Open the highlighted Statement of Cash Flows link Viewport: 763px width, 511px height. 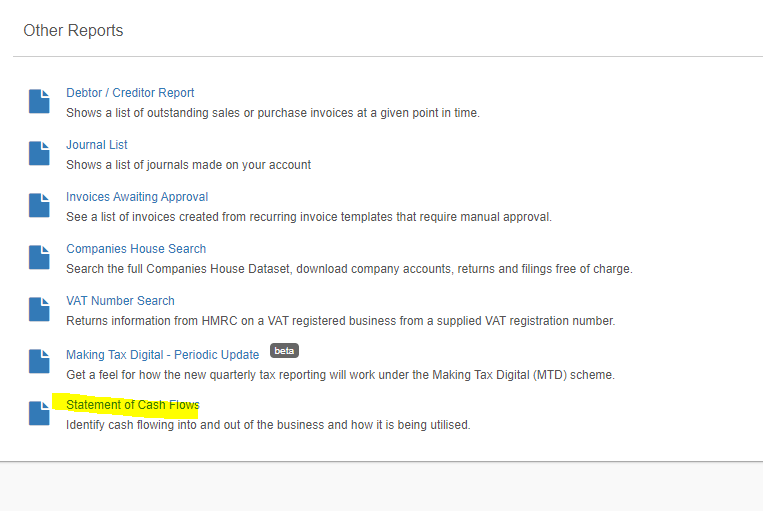coord(133,405)
